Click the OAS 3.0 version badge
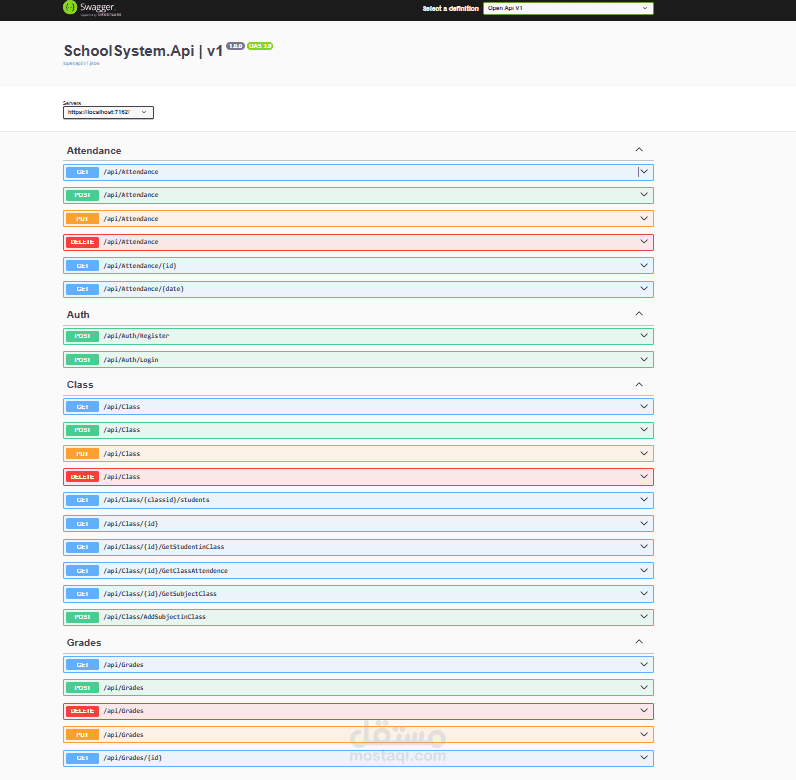The width and height of the screenshot is (796, 780). 260,46
